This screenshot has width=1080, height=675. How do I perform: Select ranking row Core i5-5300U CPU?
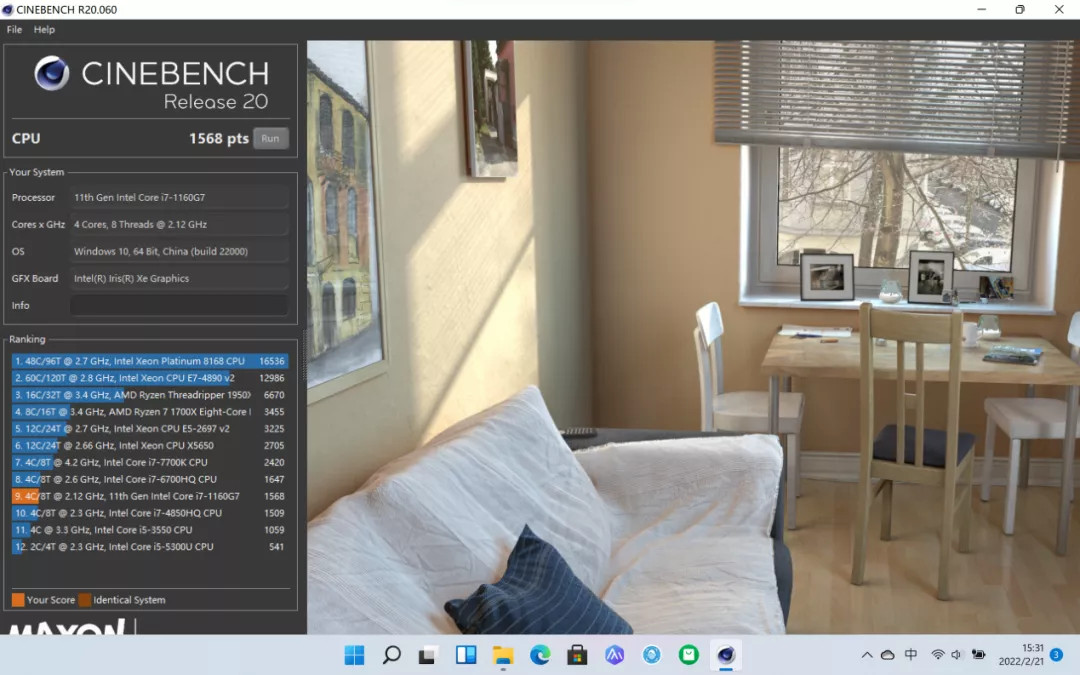click(149, 547)
